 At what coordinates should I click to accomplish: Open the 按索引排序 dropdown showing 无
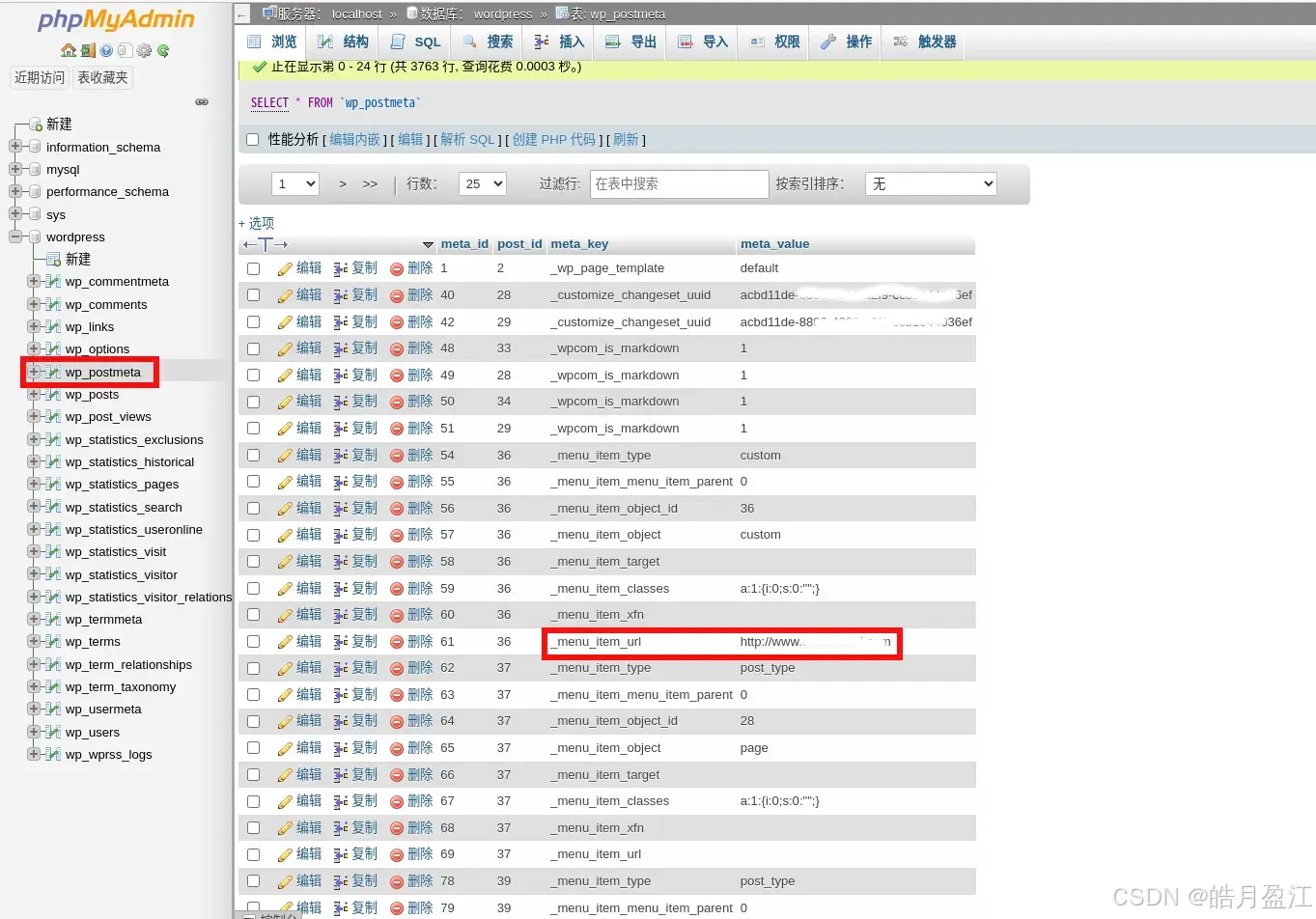click(x=931, y=183)
